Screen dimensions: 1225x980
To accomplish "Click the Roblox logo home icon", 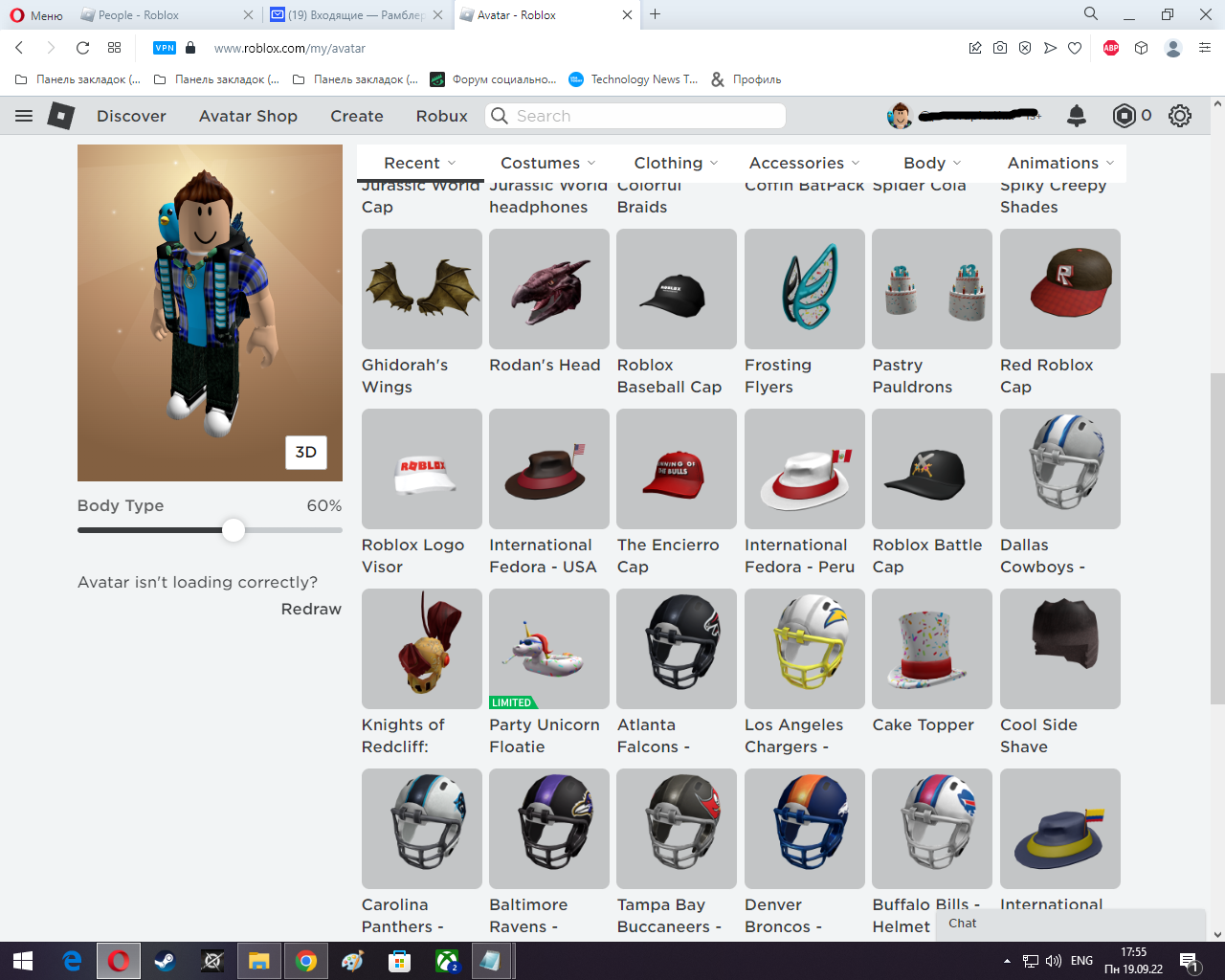I will 61,116.
